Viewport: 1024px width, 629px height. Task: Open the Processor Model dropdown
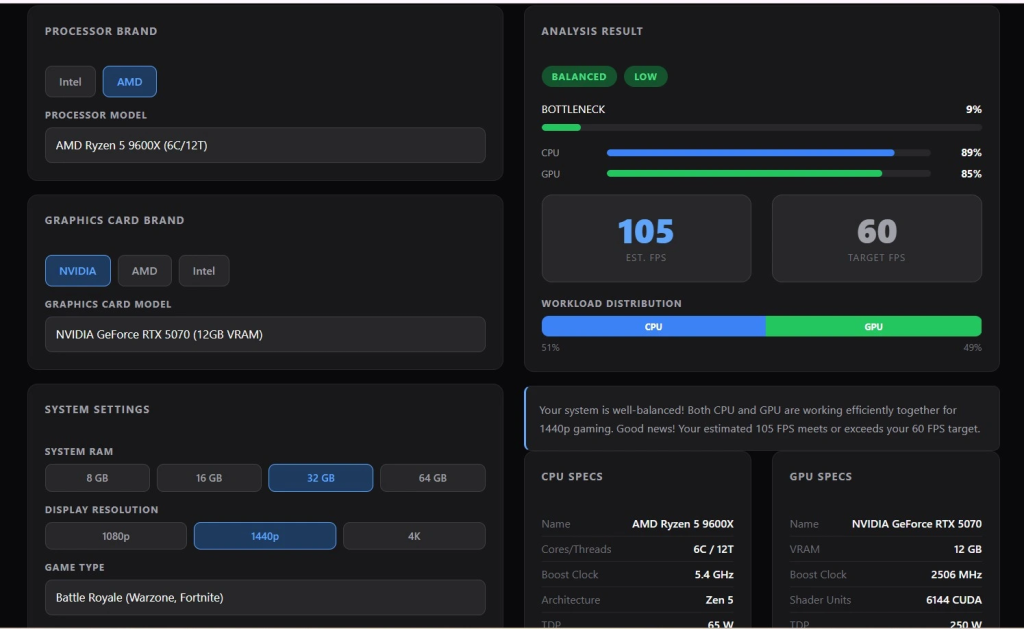265,145
